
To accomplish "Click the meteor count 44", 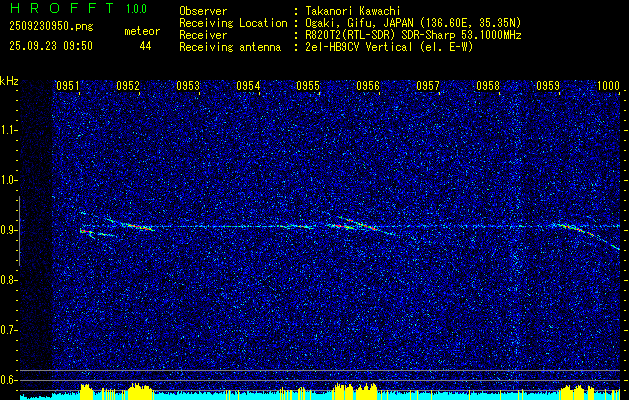I will coord(145,46).
